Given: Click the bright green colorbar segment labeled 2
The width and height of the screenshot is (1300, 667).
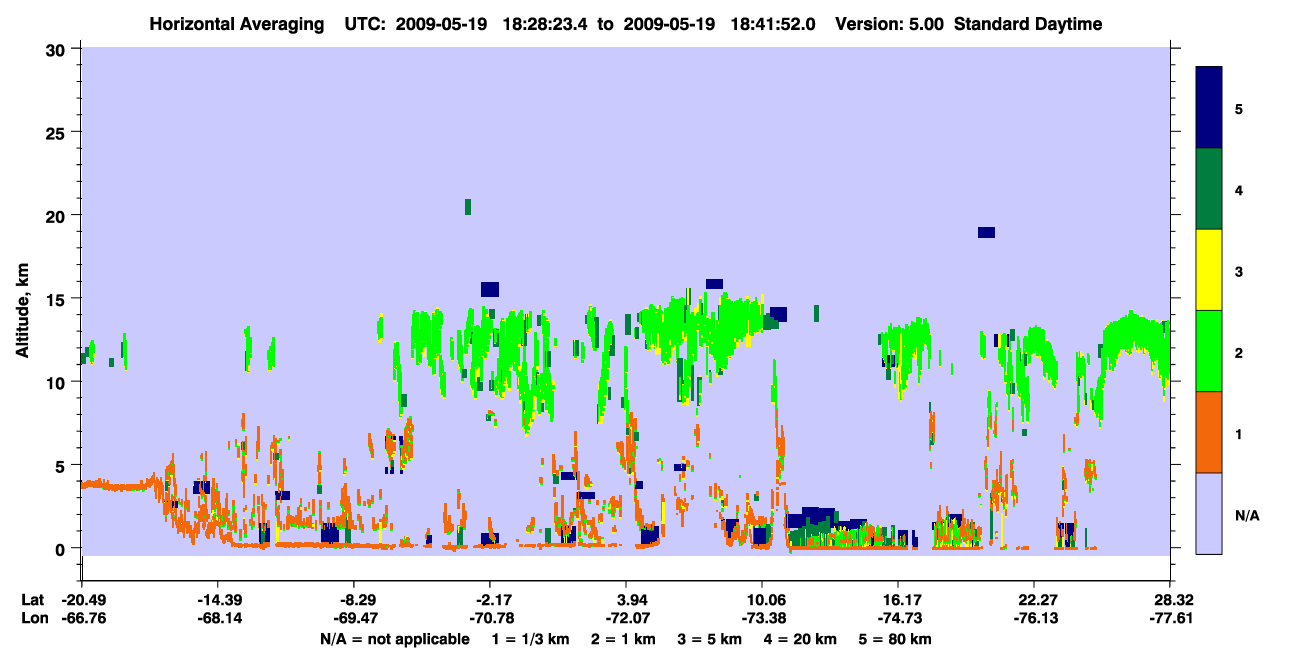Looking at the screenshot, I should tap(1209, 351).
